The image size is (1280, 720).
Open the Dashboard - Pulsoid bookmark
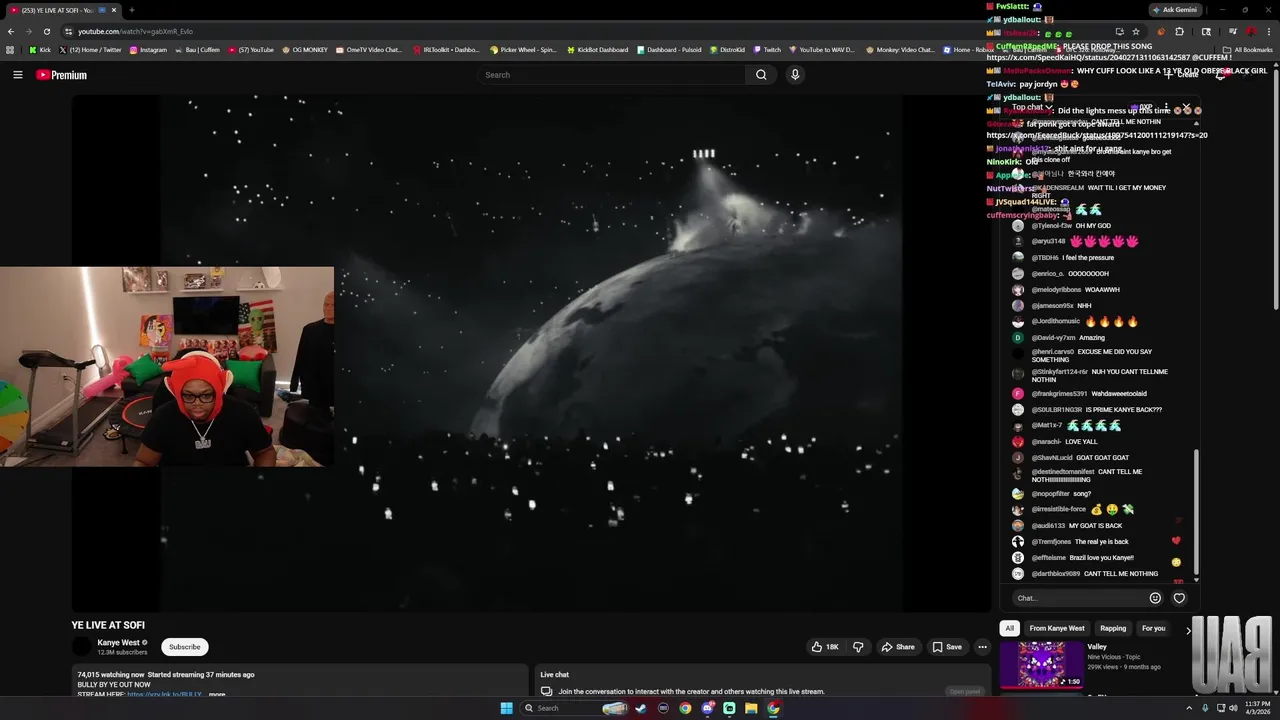668,49
